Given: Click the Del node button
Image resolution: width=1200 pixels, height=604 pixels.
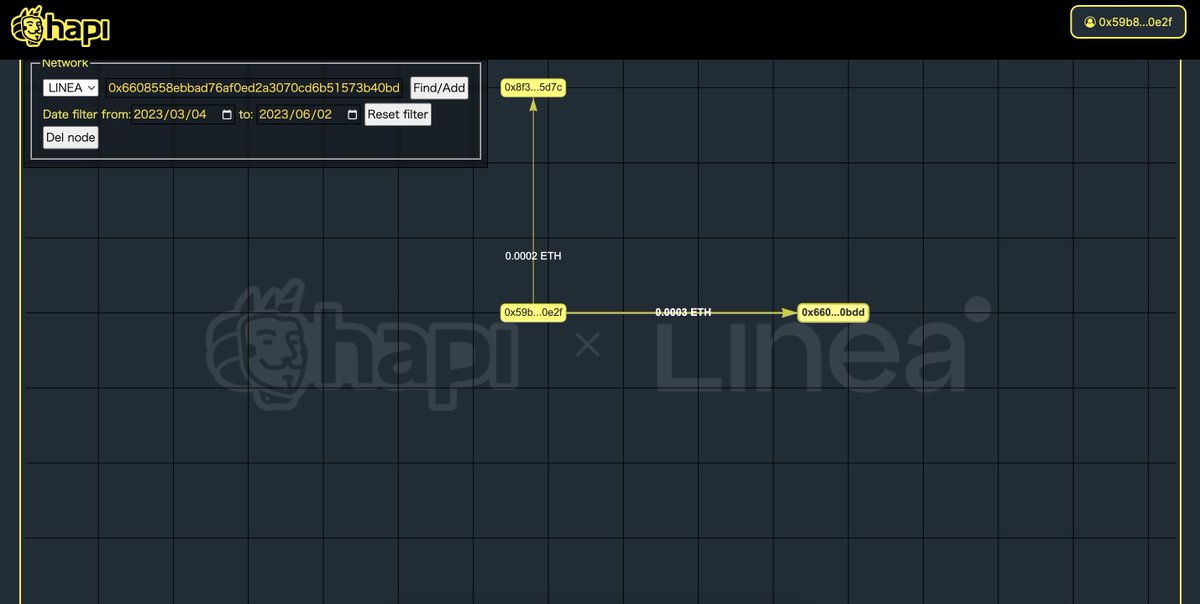Looking at the screenshot, I should click(70, 138).
